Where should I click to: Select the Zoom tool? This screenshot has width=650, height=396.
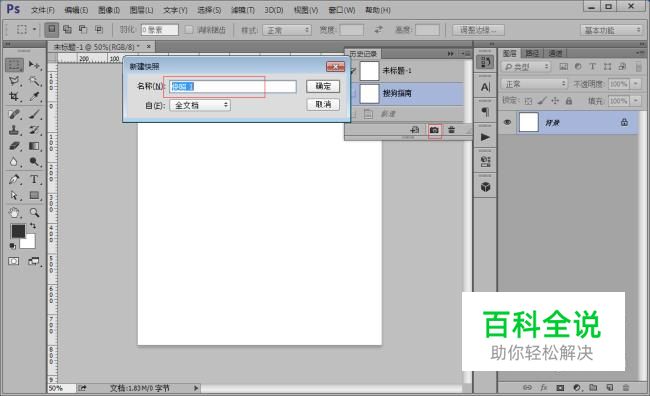pos(34,213)
